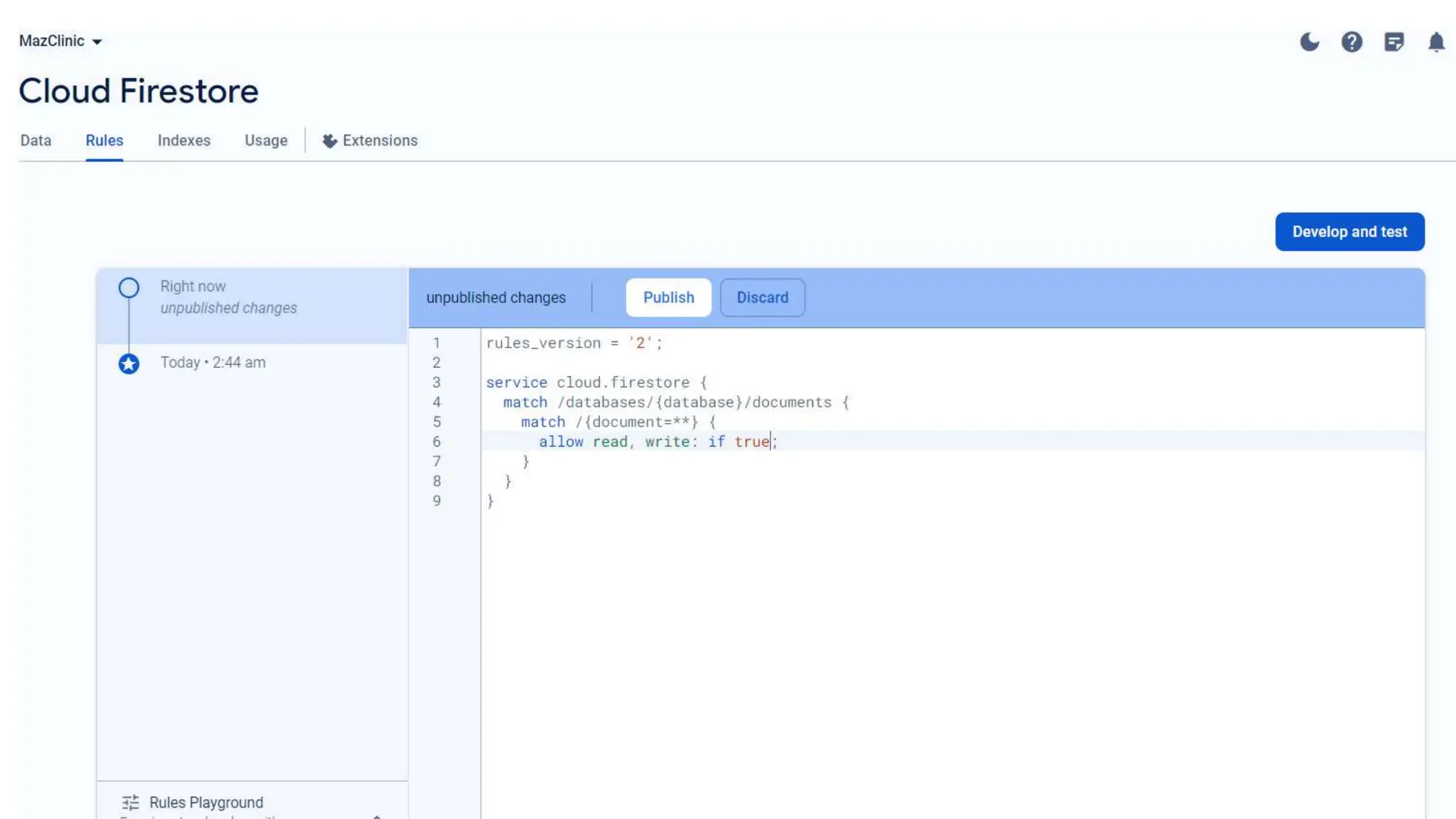Select the Today 2:44 am rules version

pos(213,363)
